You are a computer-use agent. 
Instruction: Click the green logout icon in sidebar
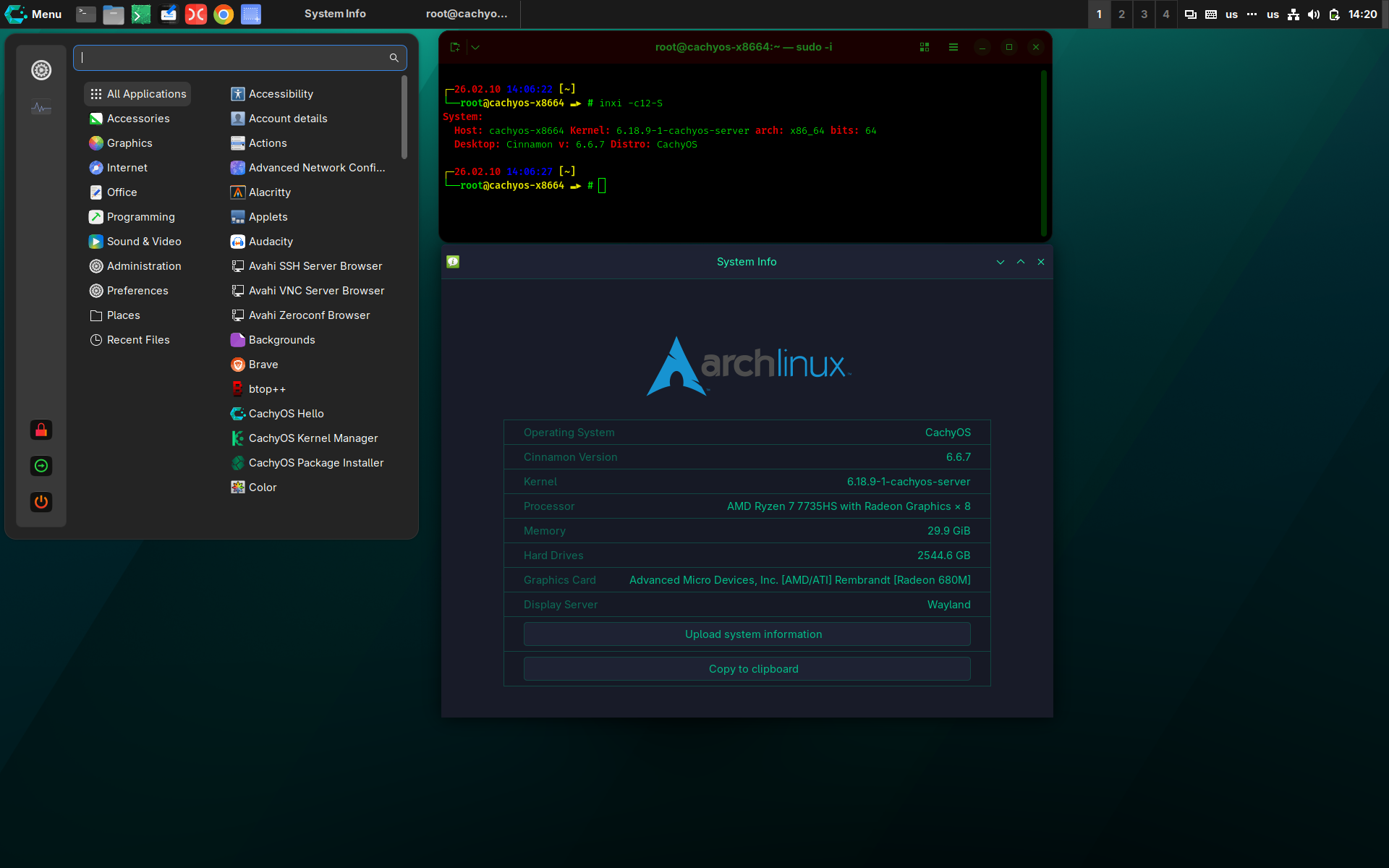click(41, 466)
